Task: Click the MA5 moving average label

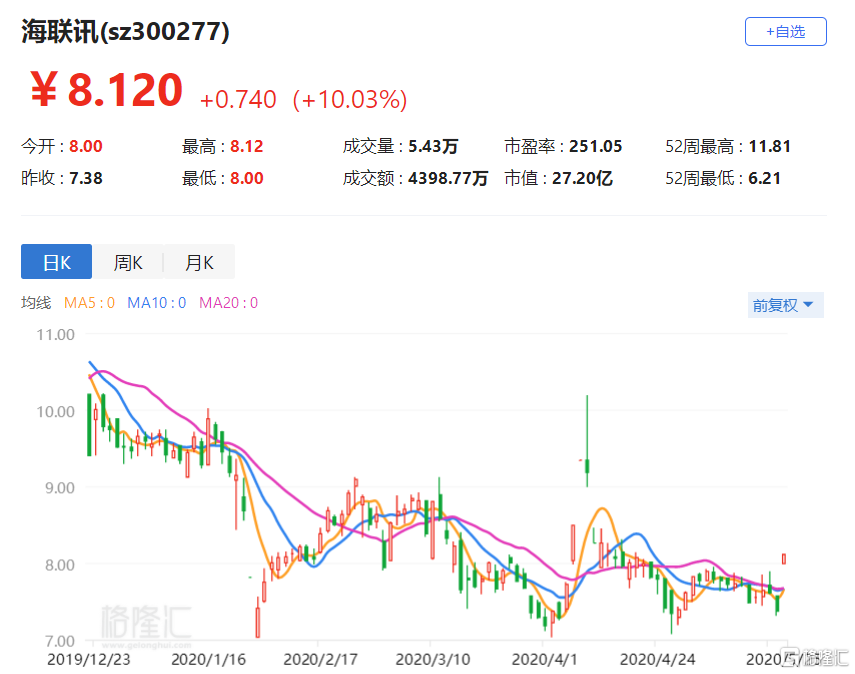Action: pyautogui.click(x=89, y=303)
